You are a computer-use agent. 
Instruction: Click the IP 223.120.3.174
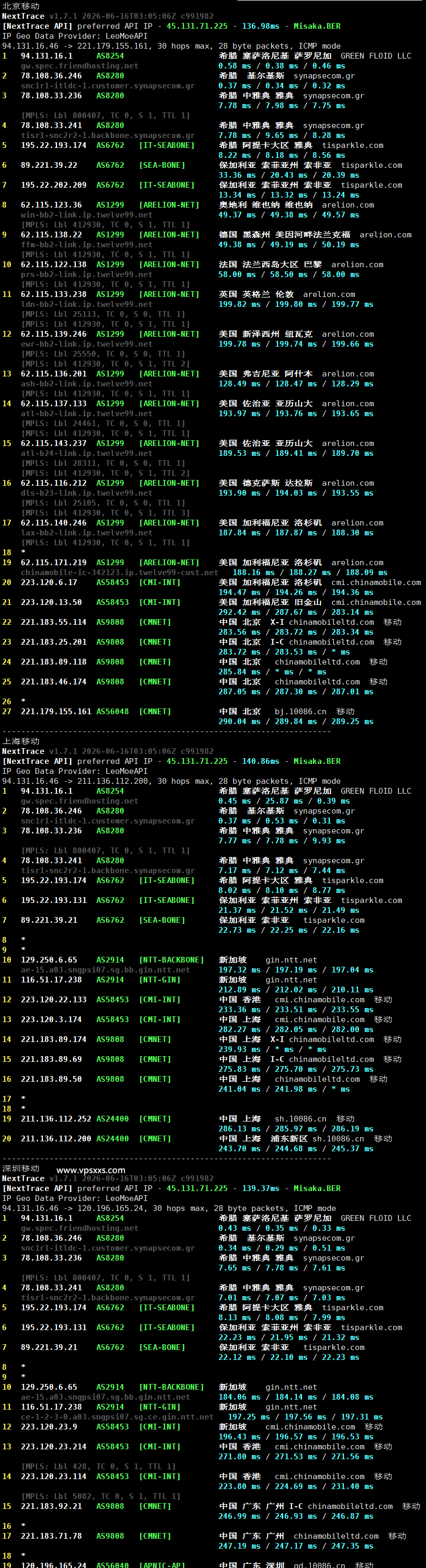(x=51, y=1020)
